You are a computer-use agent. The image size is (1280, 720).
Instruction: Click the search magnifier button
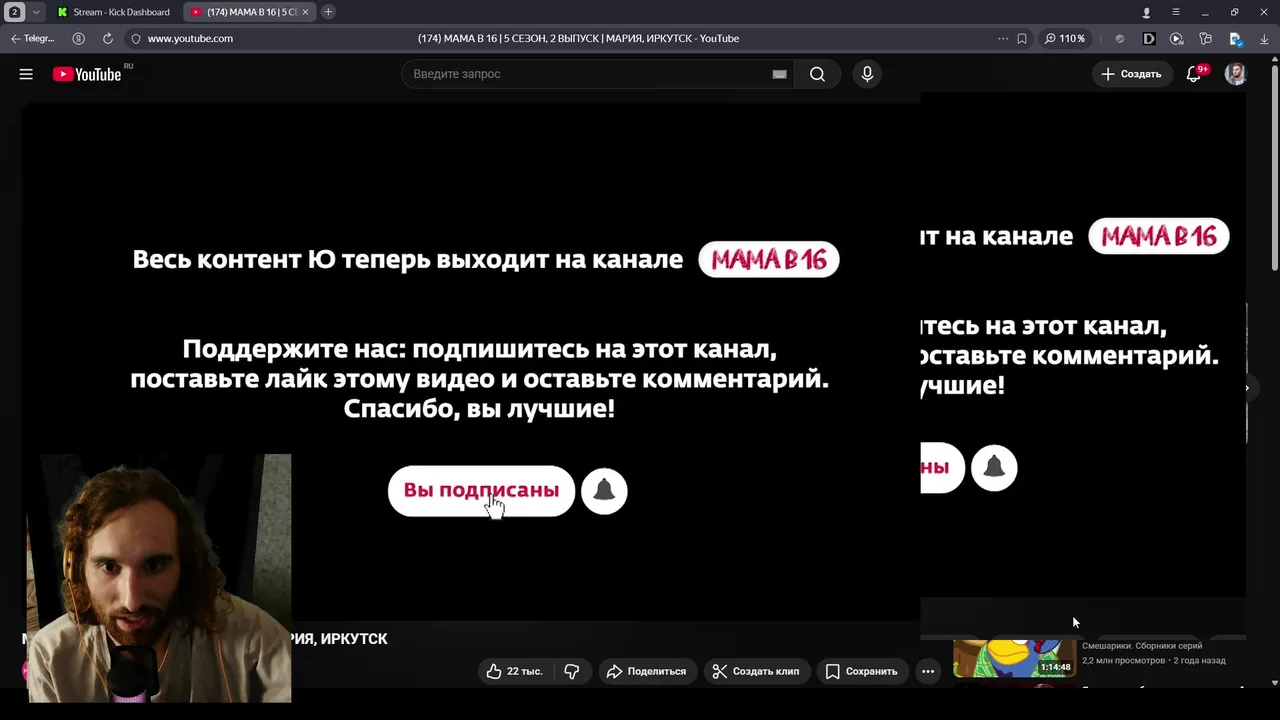coord(818,74)
